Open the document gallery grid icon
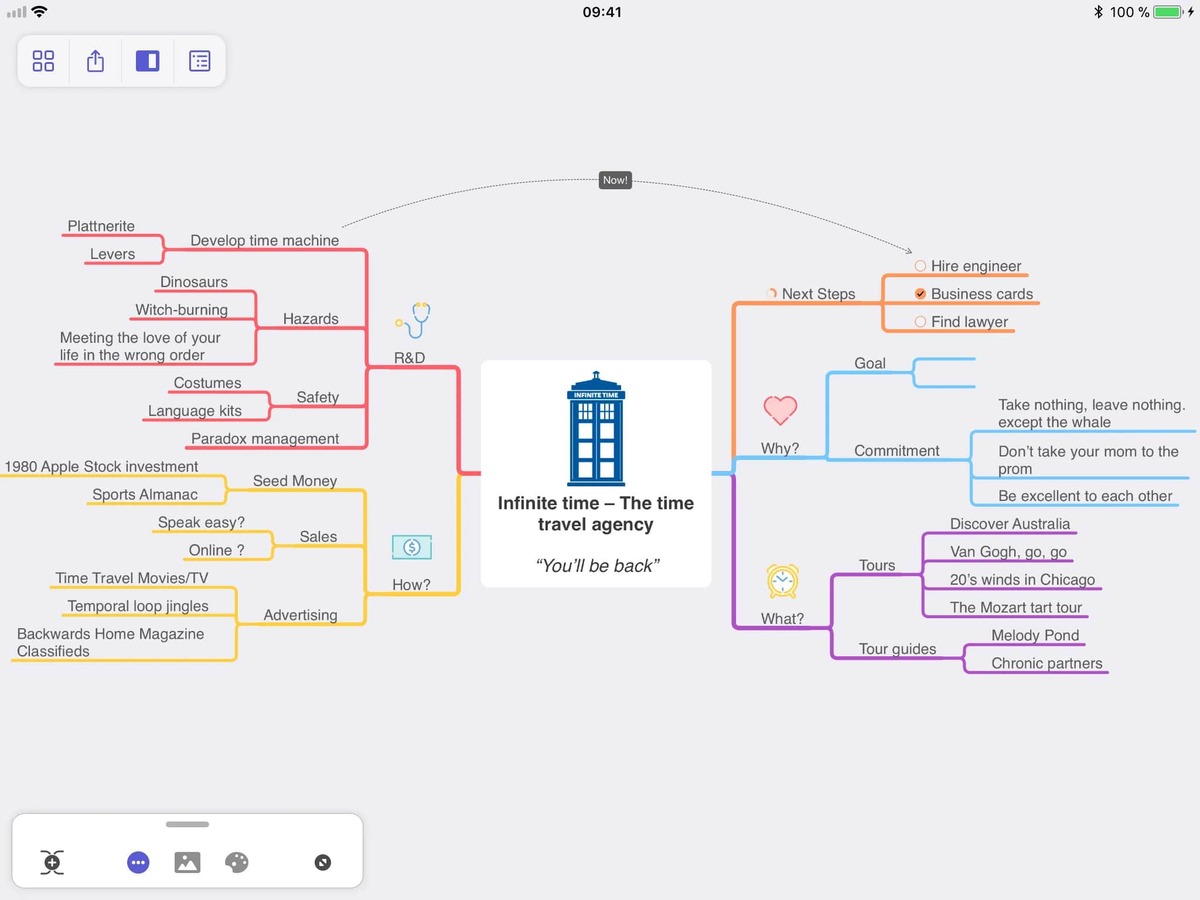 [x=43, y=61]
